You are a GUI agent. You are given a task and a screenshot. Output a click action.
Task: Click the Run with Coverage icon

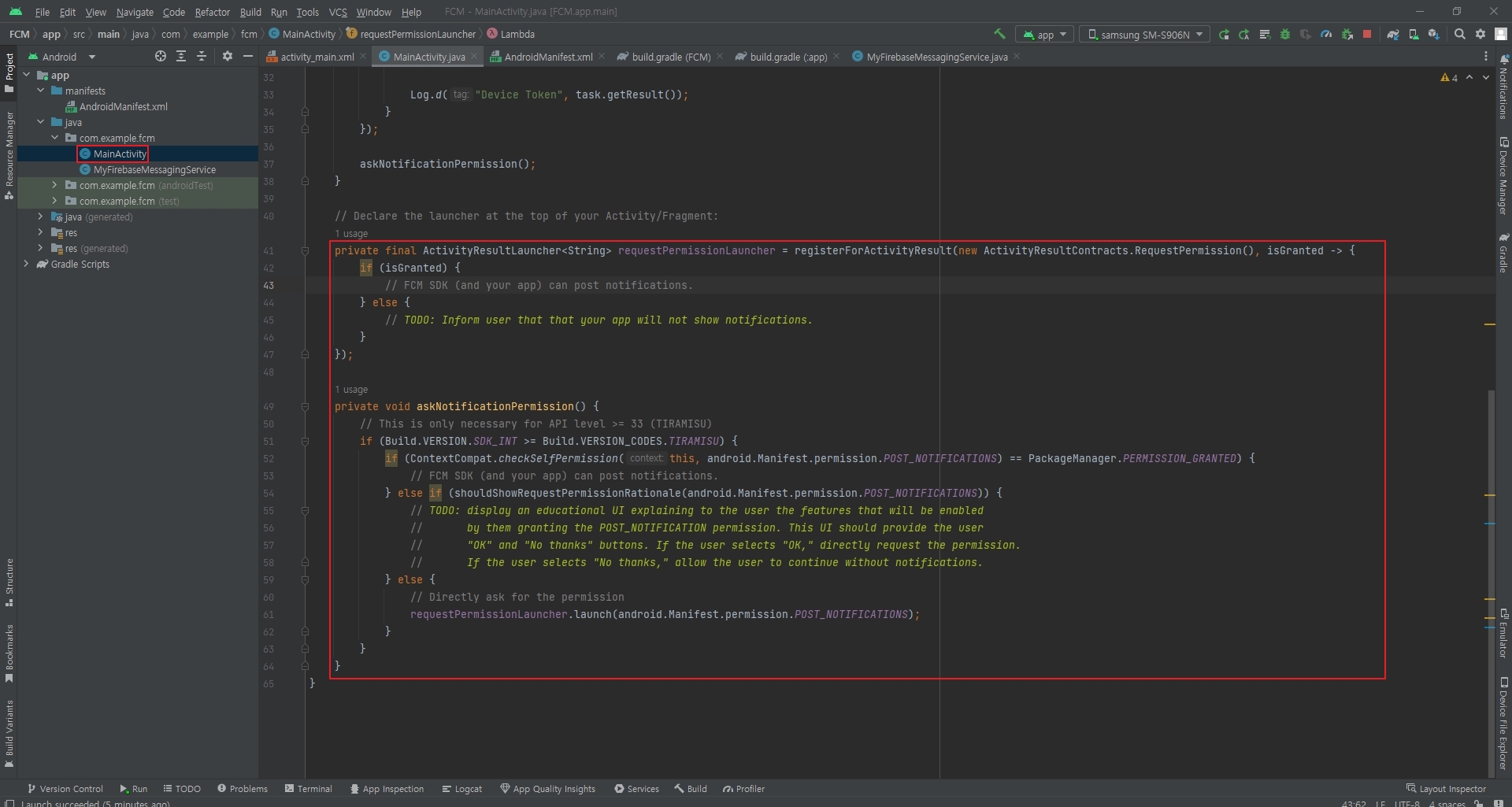tap(1306, 35)
